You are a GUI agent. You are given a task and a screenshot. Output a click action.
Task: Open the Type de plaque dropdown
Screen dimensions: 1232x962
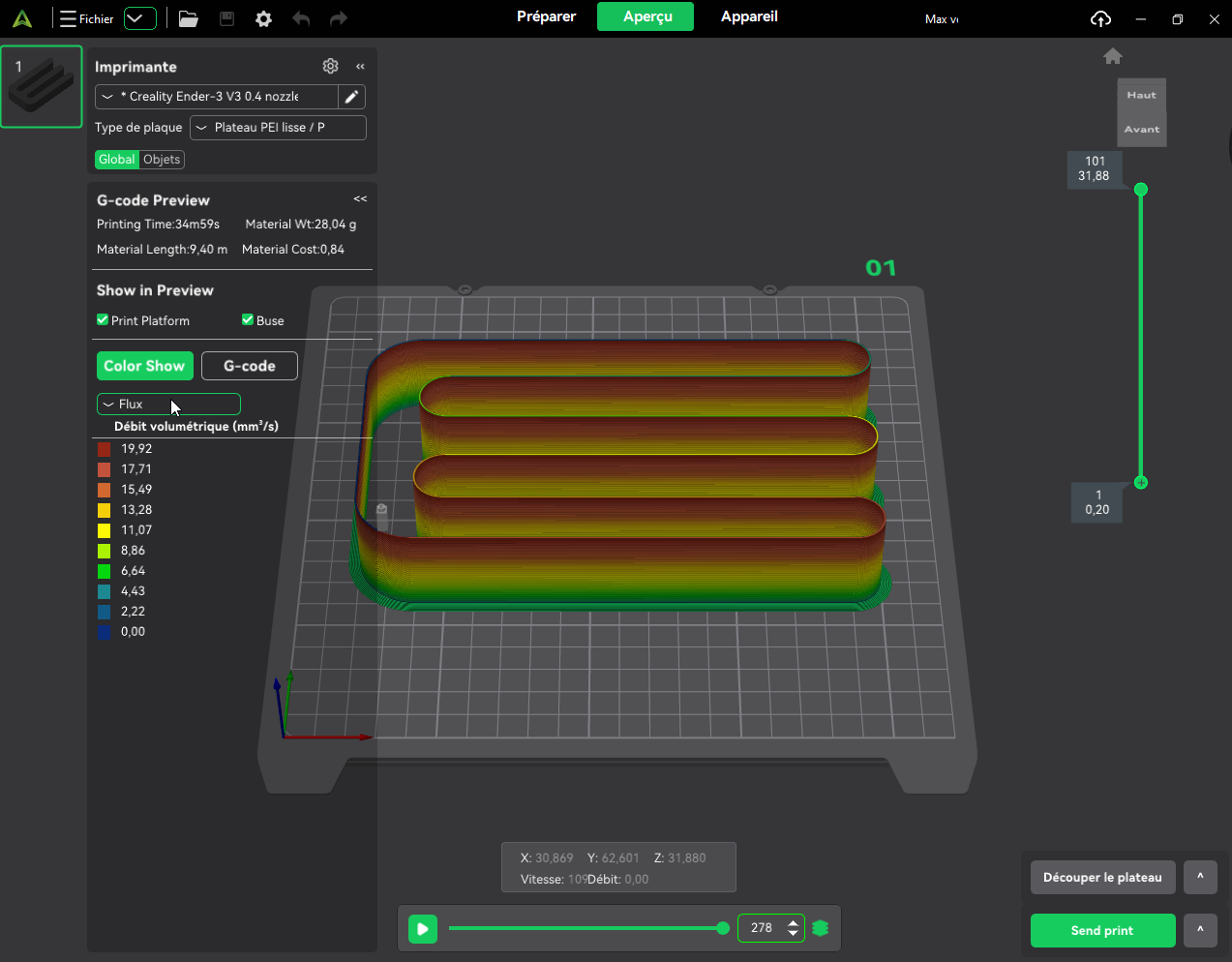click(x=278, y=128)
